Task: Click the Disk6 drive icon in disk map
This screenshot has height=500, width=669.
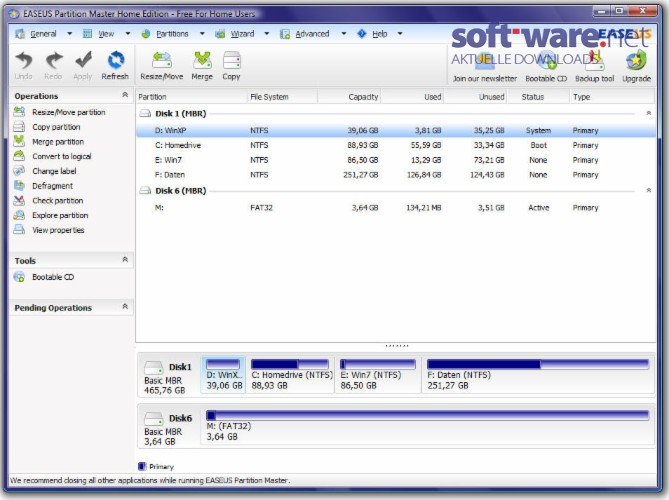Action: pos(154,419)
